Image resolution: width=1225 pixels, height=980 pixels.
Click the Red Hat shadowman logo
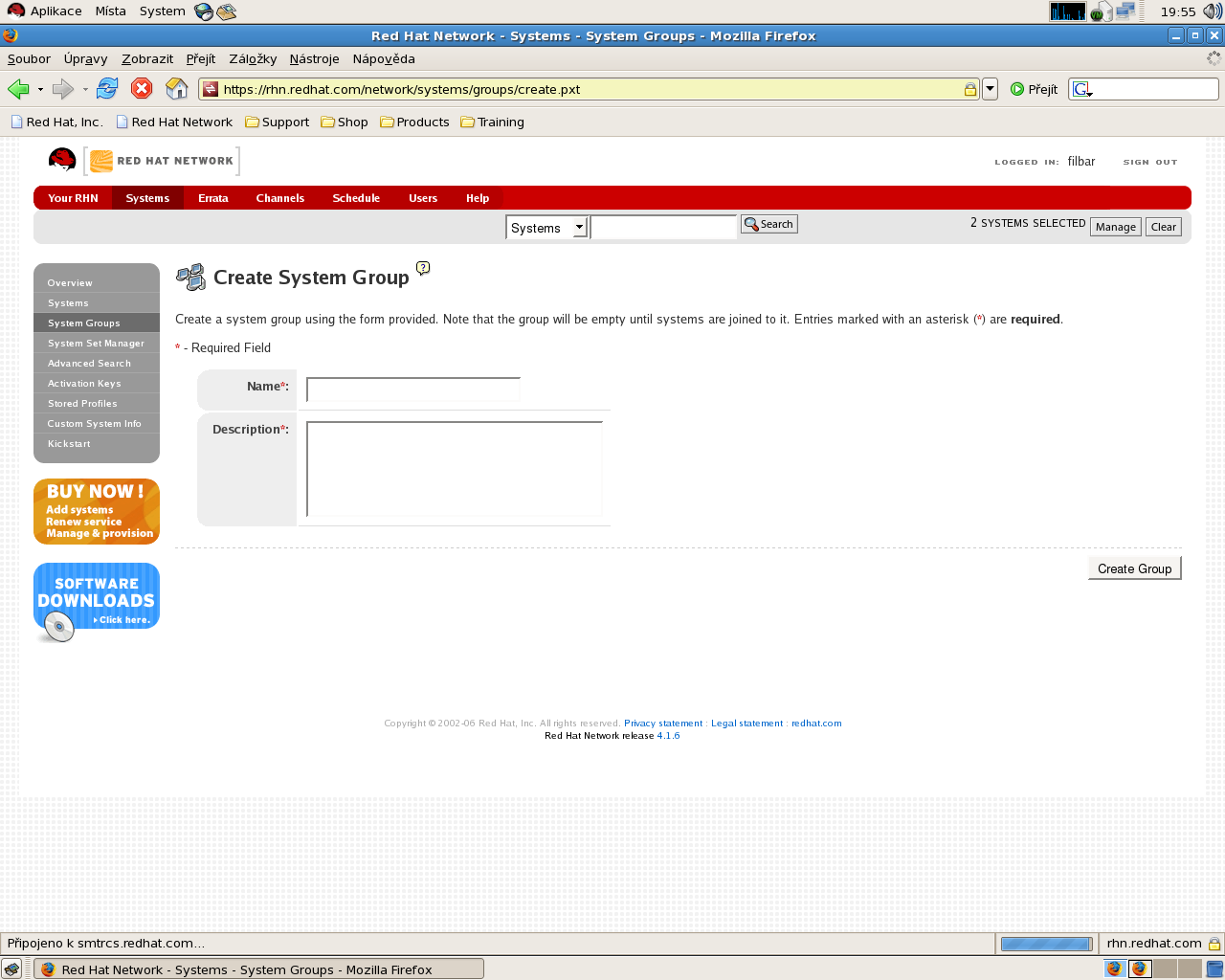(62, 161)
